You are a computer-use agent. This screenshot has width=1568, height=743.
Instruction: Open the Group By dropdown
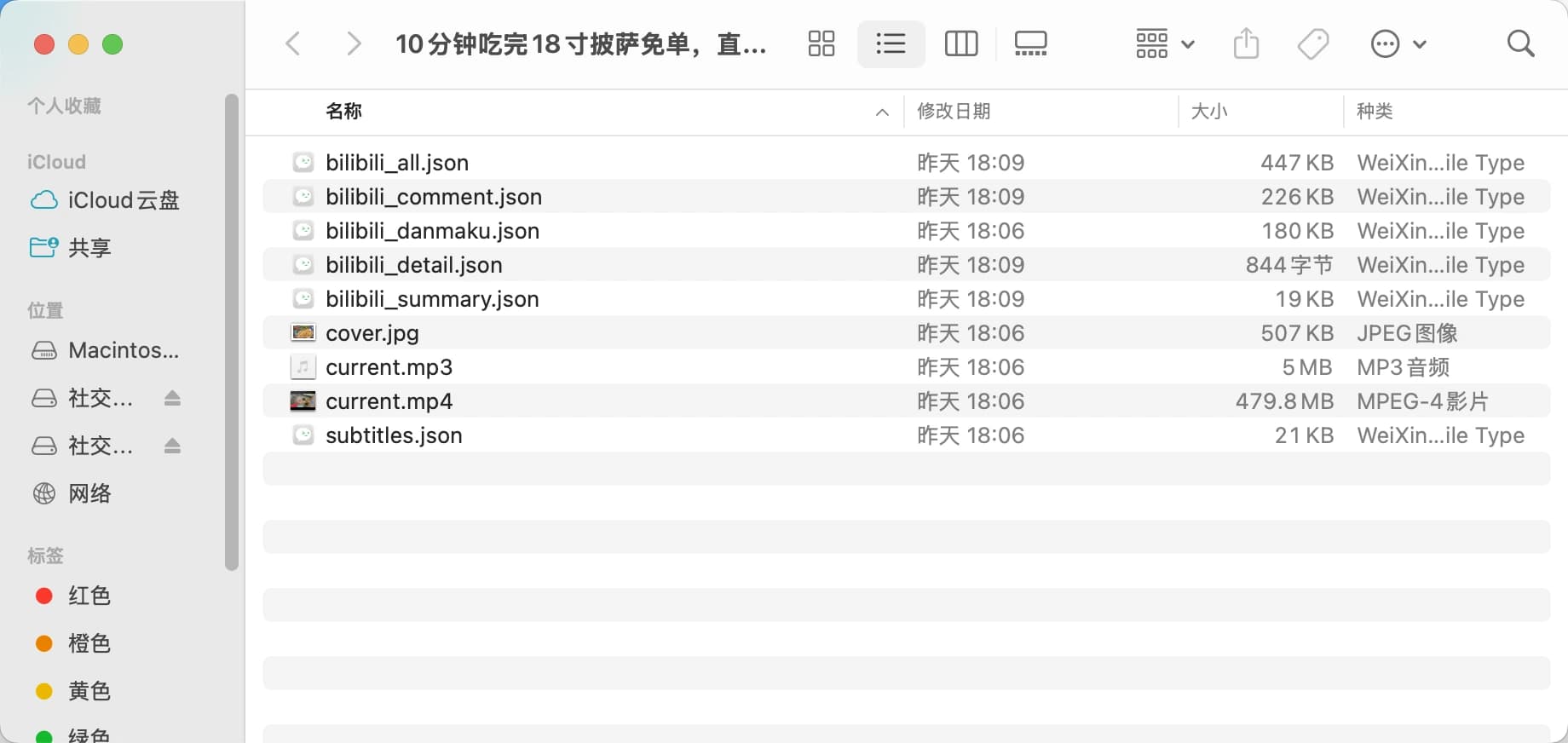point(1164,43)
